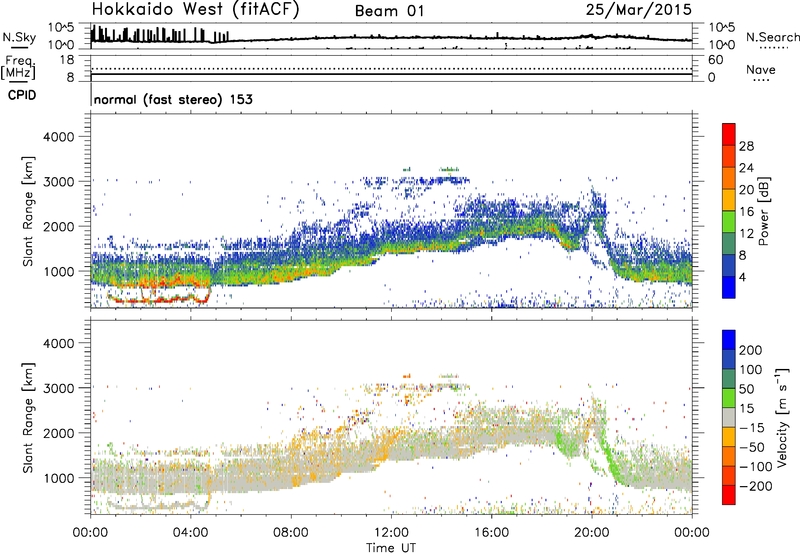Viewport: 800px width, 554px height.
Task: Click the solid frequency line in Freq. panel
Action: (x=391, y=74)
